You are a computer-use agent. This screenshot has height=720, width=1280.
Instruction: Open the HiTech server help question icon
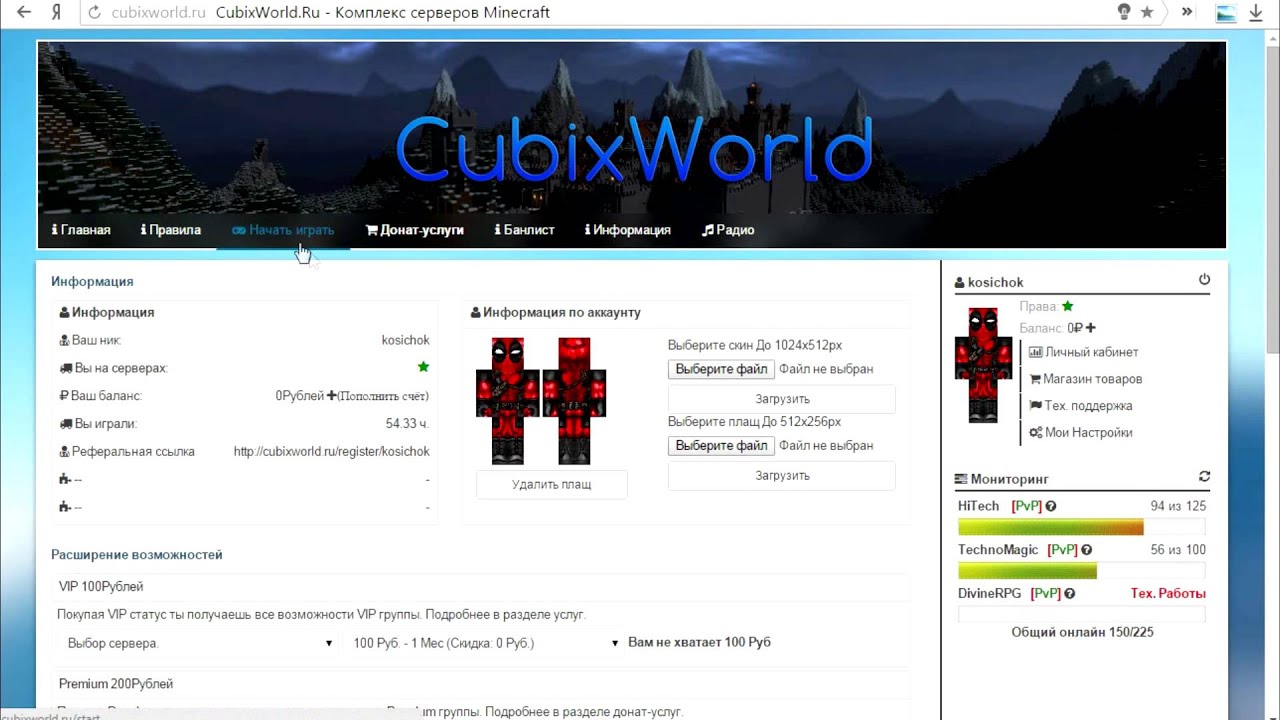(1051, 507)
